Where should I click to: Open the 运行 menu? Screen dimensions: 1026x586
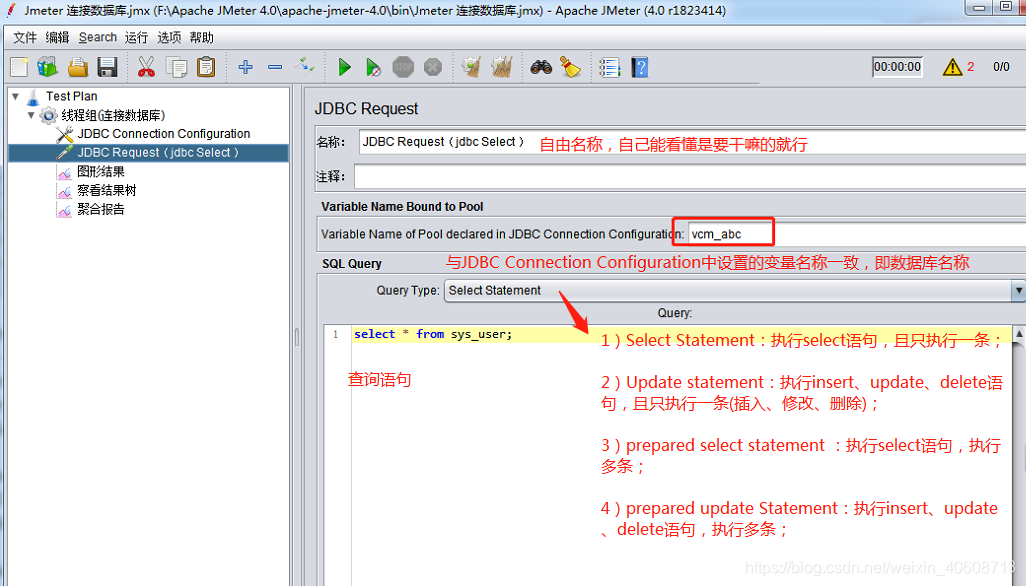[x=136, y=37]
